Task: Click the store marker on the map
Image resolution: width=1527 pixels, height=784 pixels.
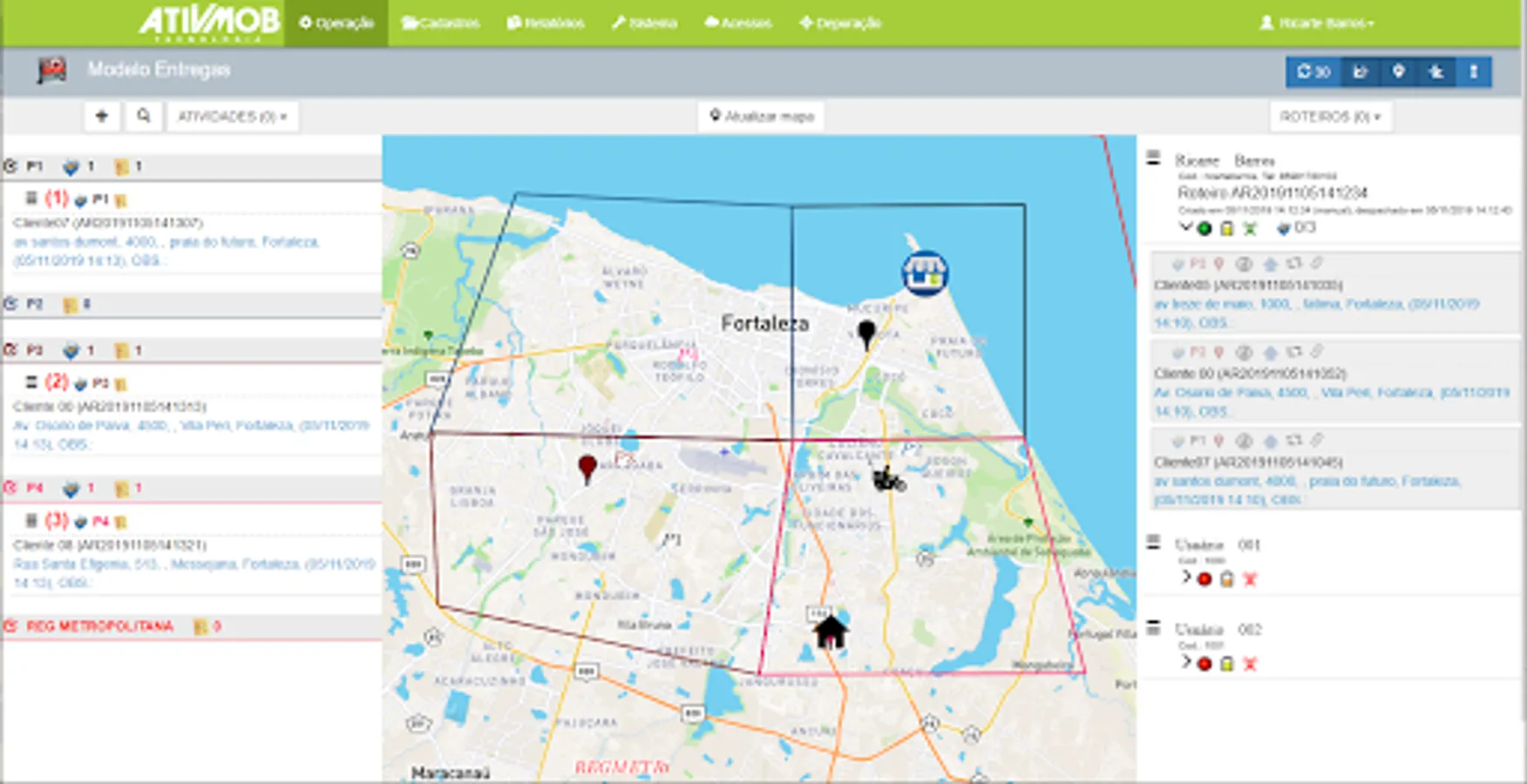Action: click(925, 273)
